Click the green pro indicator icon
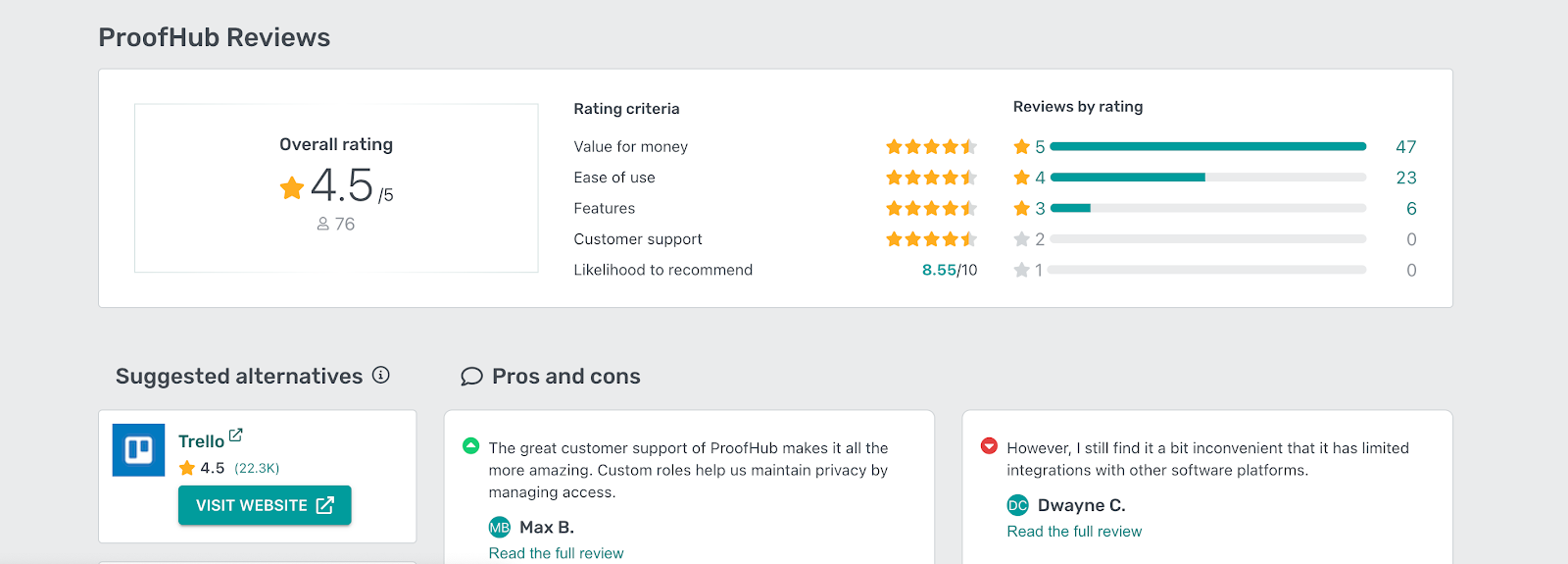This screenshot has height=564, width=1568. tap(470, 446)
